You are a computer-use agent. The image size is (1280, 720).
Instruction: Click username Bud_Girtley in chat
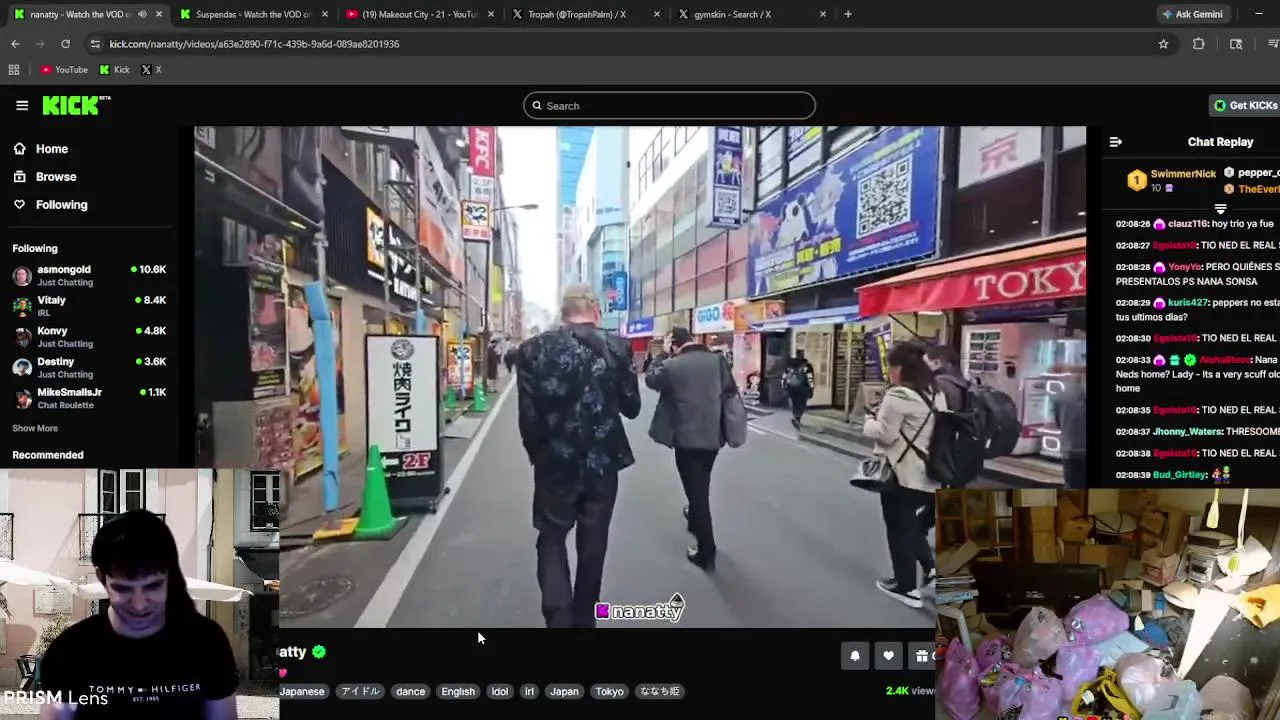coord(1179,475)
